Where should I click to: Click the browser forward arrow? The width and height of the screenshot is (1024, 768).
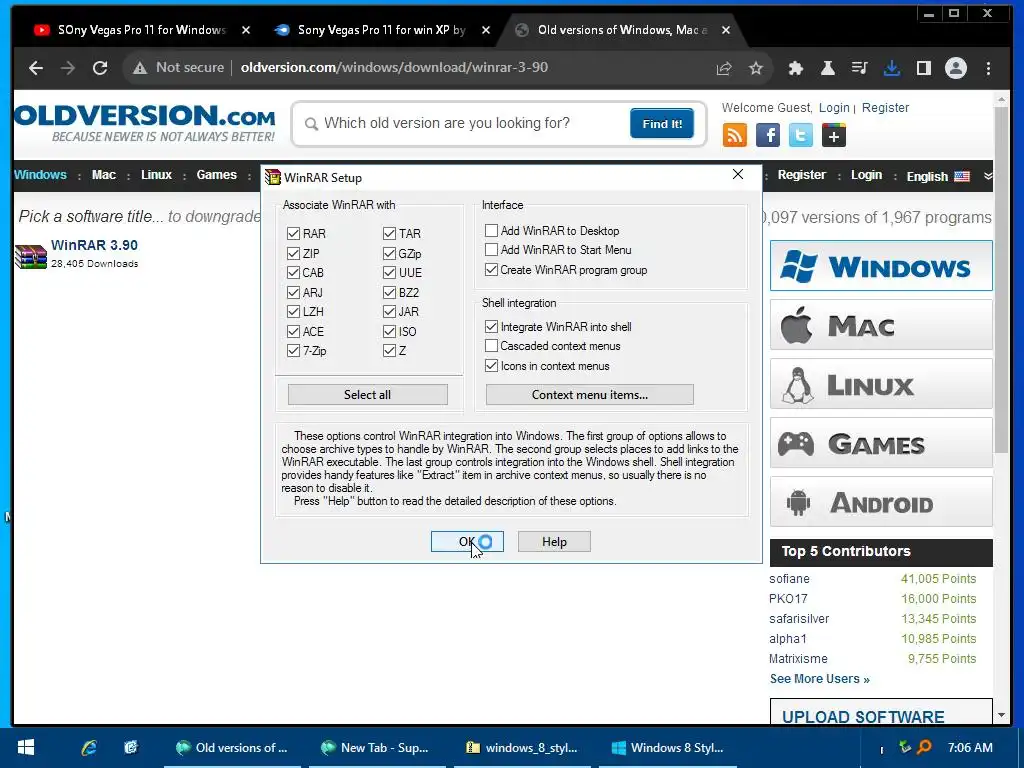click(x=68, y=68)
